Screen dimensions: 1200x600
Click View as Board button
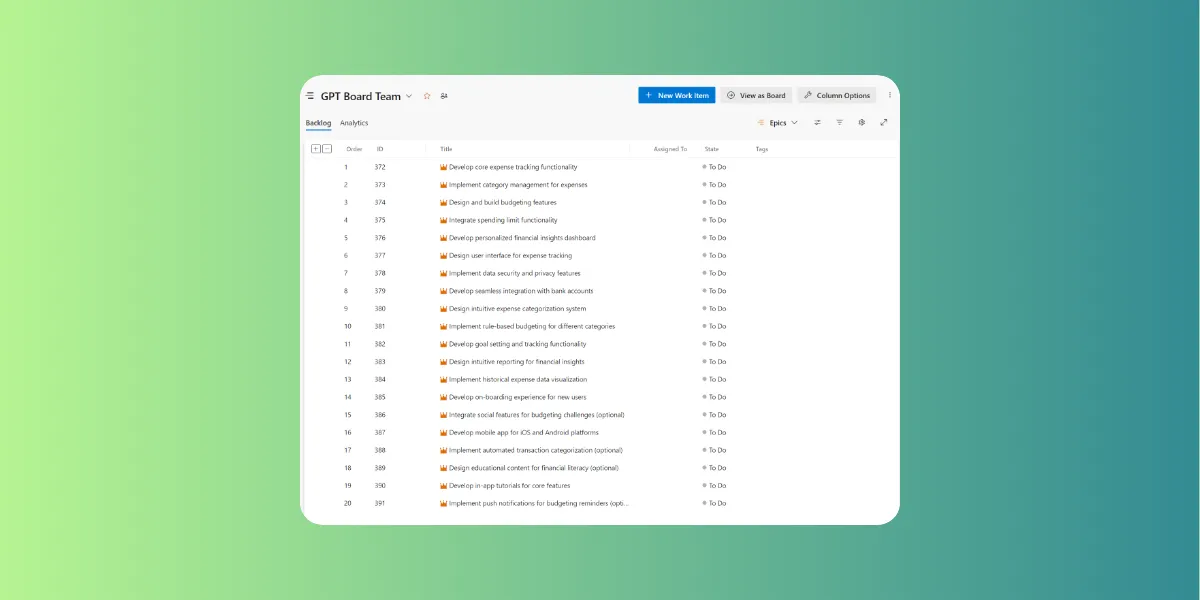tap(756, 96)
